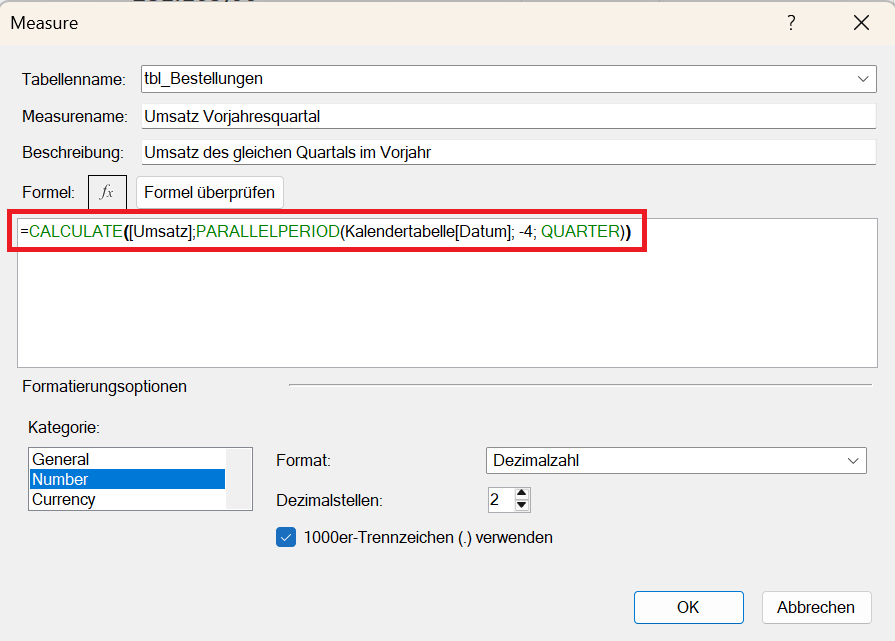The height and width of the screenshot is (641, 895).
Task: Close the Measure dialog with X
Action: (860, 23)
